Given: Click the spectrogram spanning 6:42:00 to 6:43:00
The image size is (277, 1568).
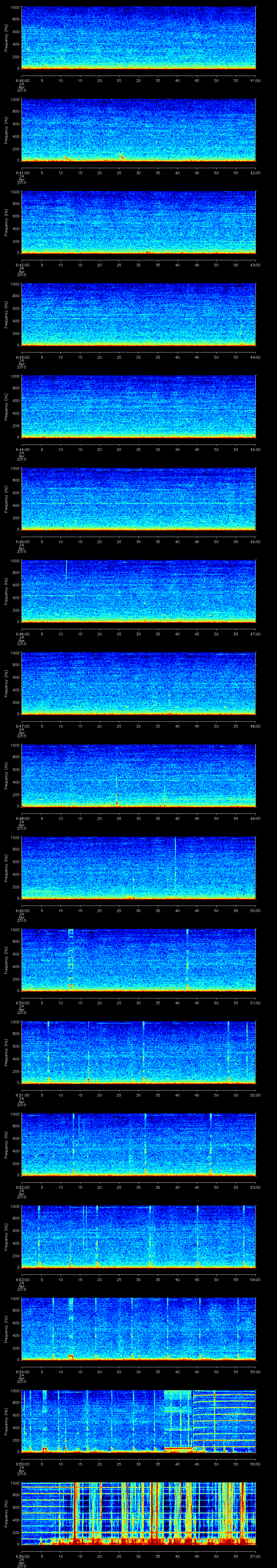Looking at the screenshot, I should click(139, 222).
